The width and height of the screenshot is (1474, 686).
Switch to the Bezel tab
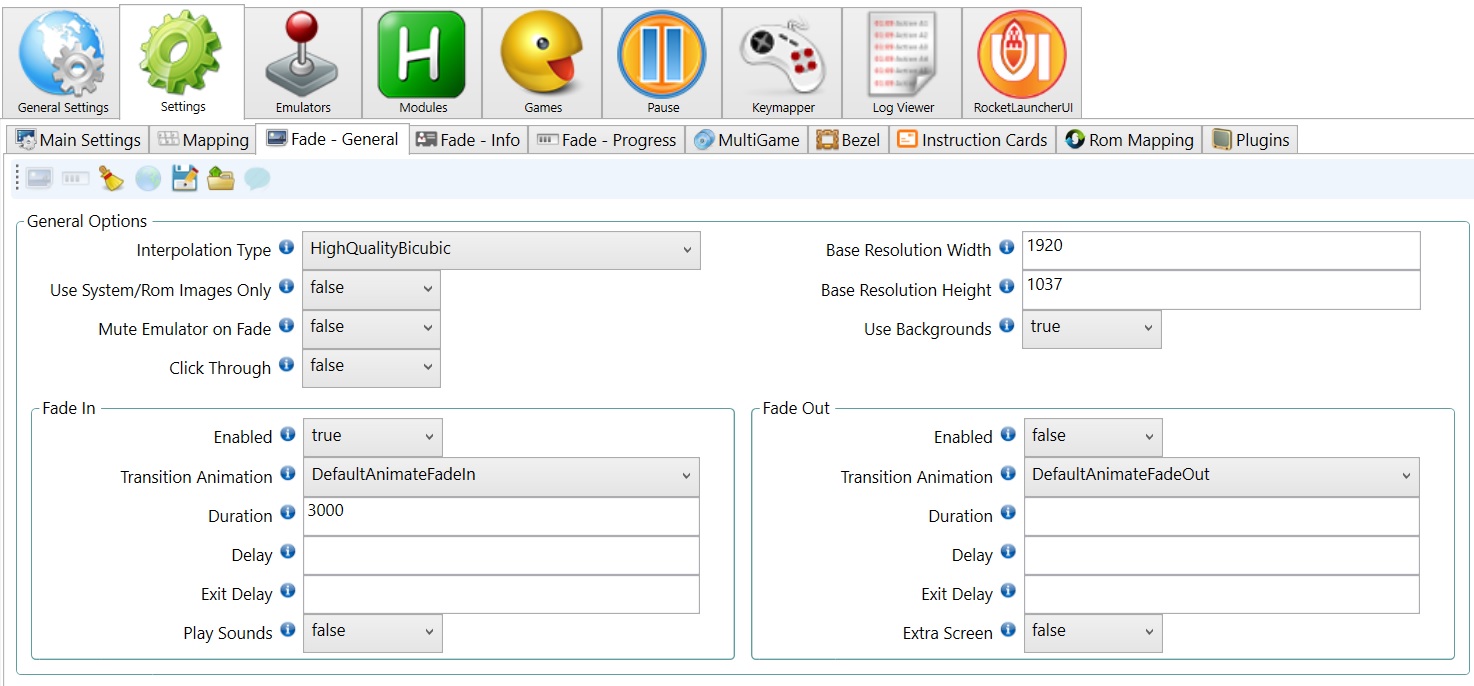tap(849, 140)
